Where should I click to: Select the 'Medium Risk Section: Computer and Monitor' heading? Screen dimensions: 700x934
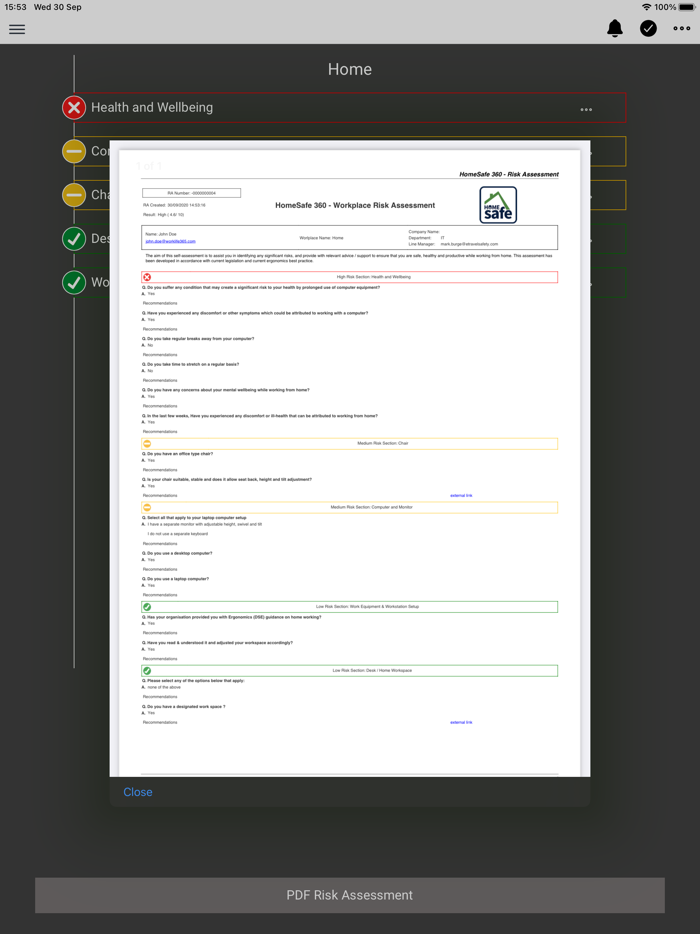tap(372, 508)
